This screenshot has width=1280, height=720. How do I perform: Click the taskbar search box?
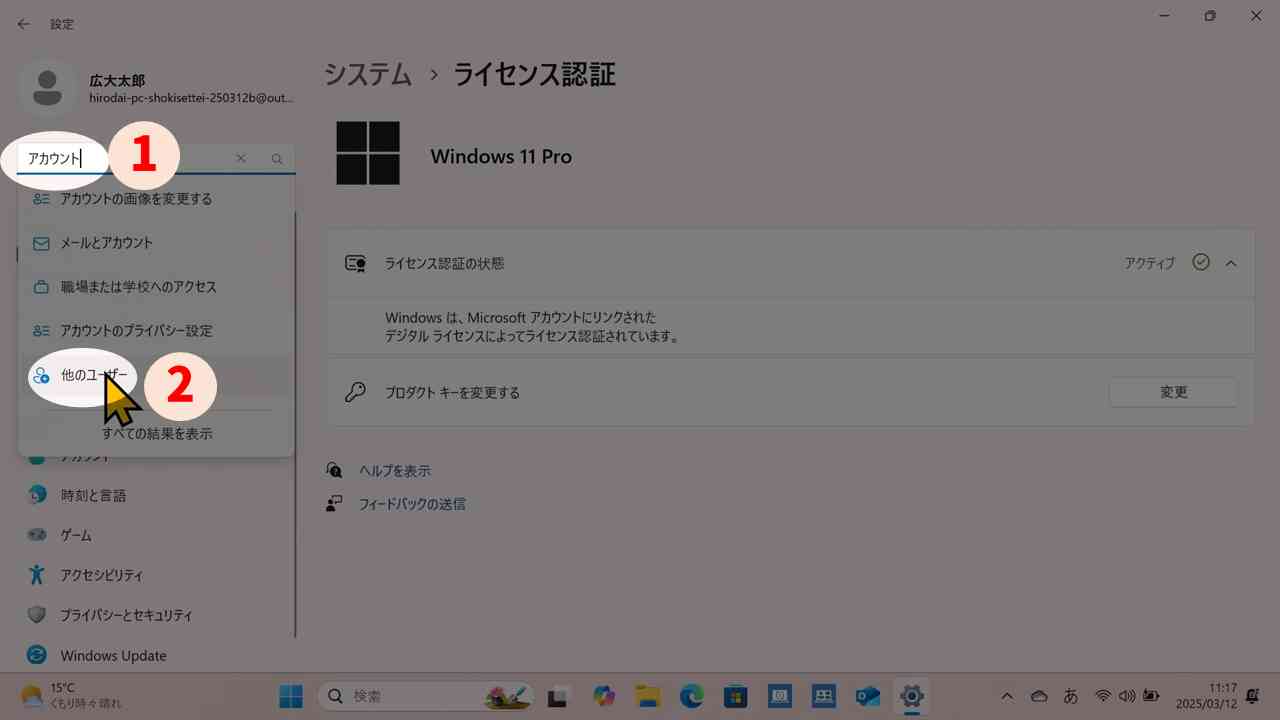[428, 695]
